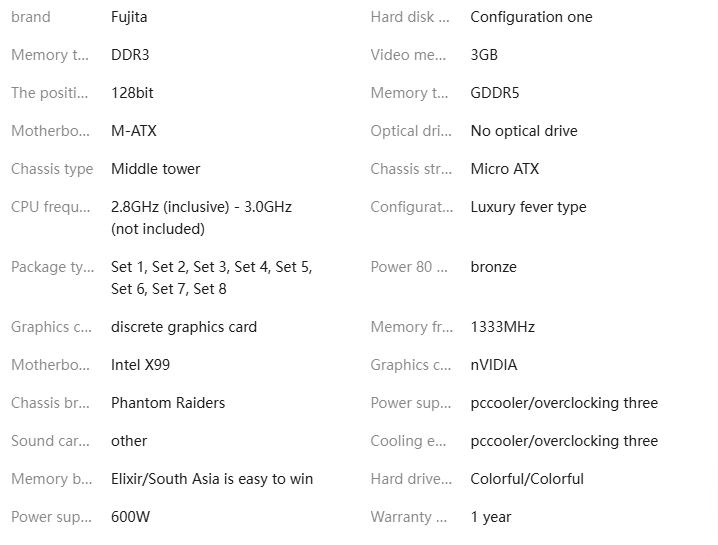Select the "GDDR5" memory type value
This screenshot has height=545, width=718.
pos(494,93)
